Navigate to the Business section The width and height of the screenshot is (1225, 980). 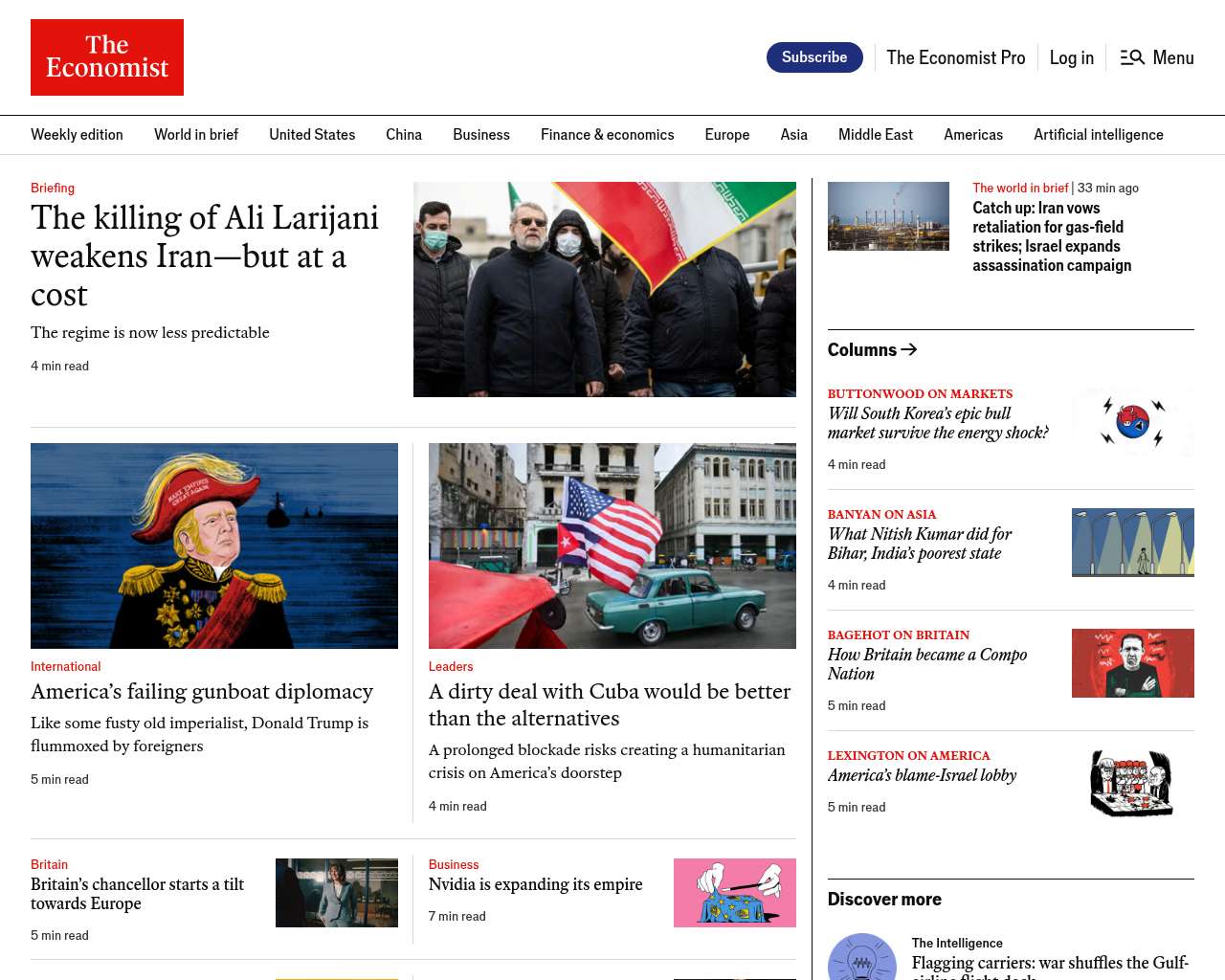tap(481, 135)
